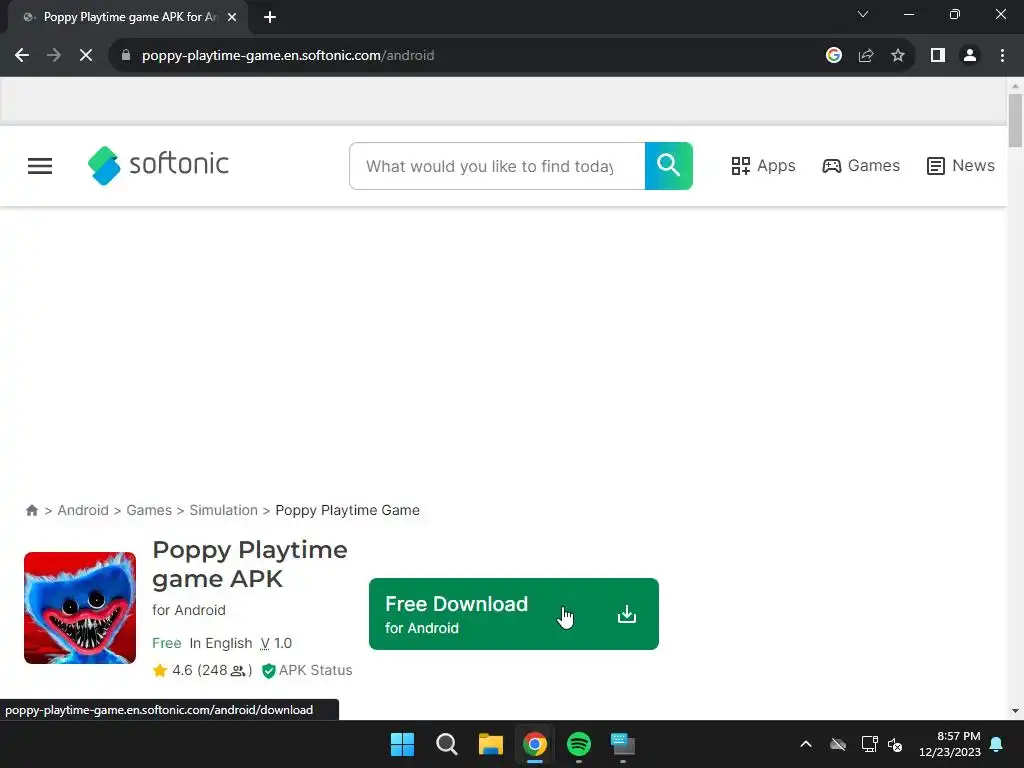
Task: Open the clock showing 8:57 PM
Action: coord(950,744)
